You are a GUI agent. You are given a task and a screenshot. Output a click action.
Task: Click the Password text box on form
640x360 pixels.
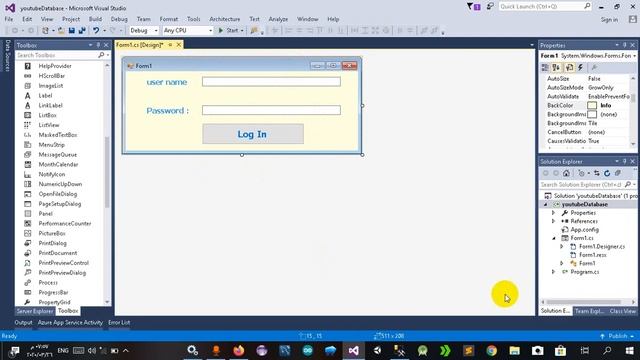(271, 110)
